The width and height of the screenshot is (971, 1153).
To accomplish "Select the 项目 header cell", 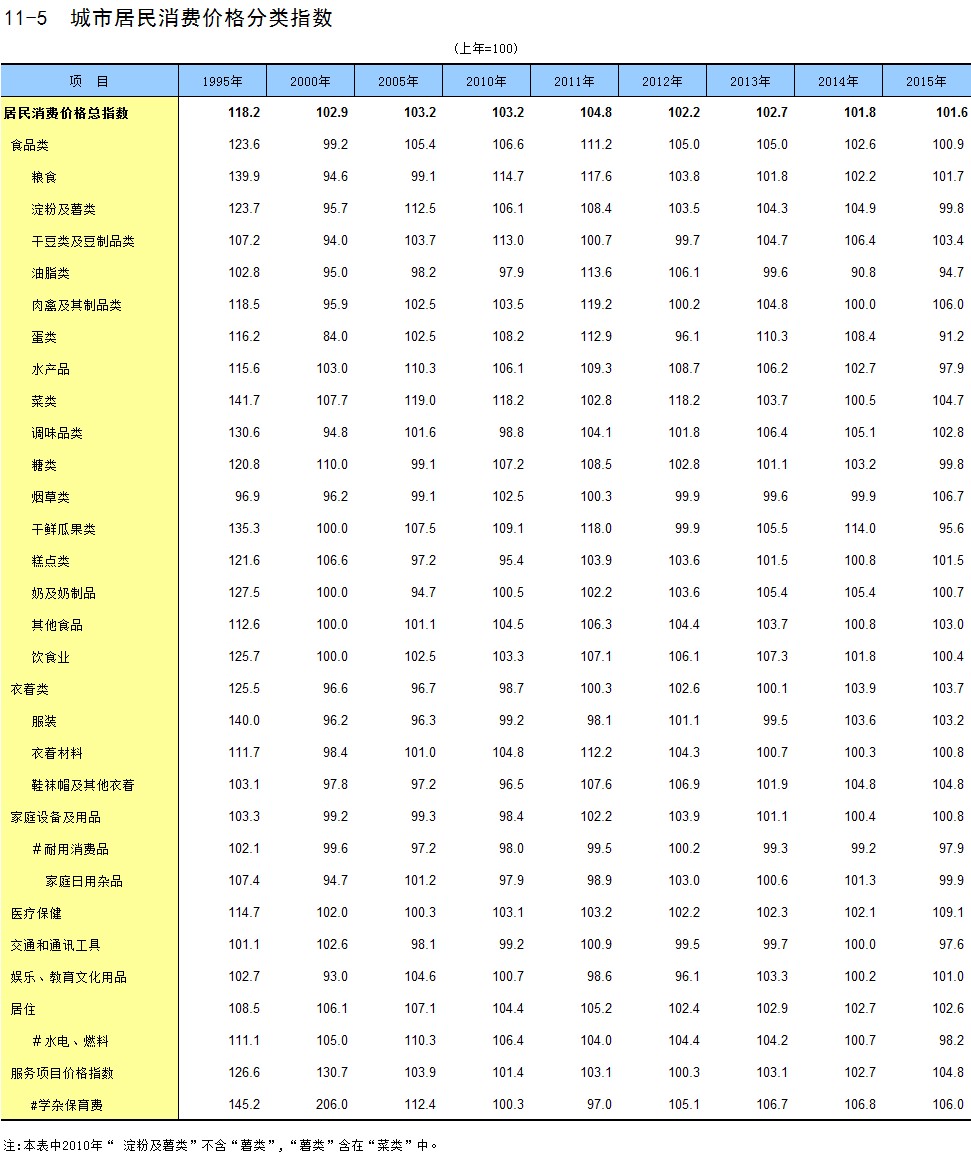I will (89, 81).
